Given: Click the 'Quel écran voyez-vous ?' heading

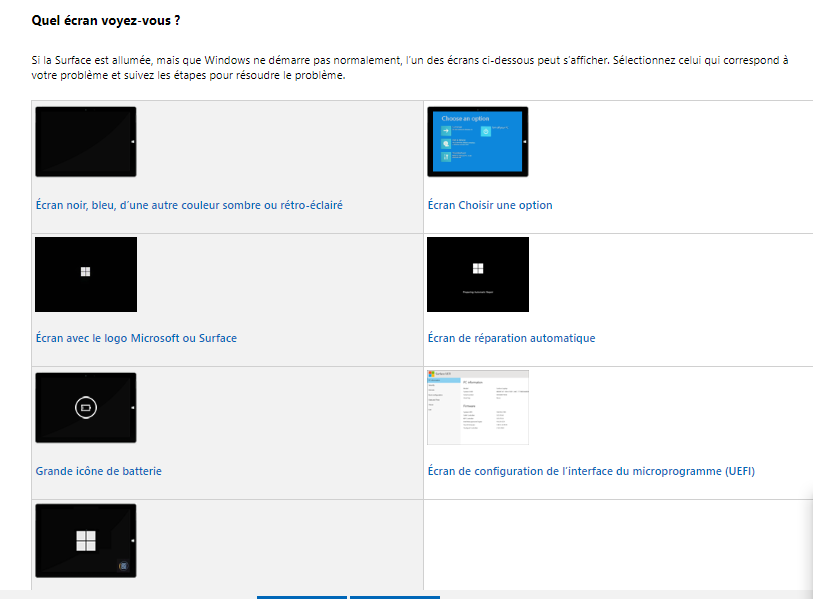Looking at the screenshot, I should click(106, 21).
